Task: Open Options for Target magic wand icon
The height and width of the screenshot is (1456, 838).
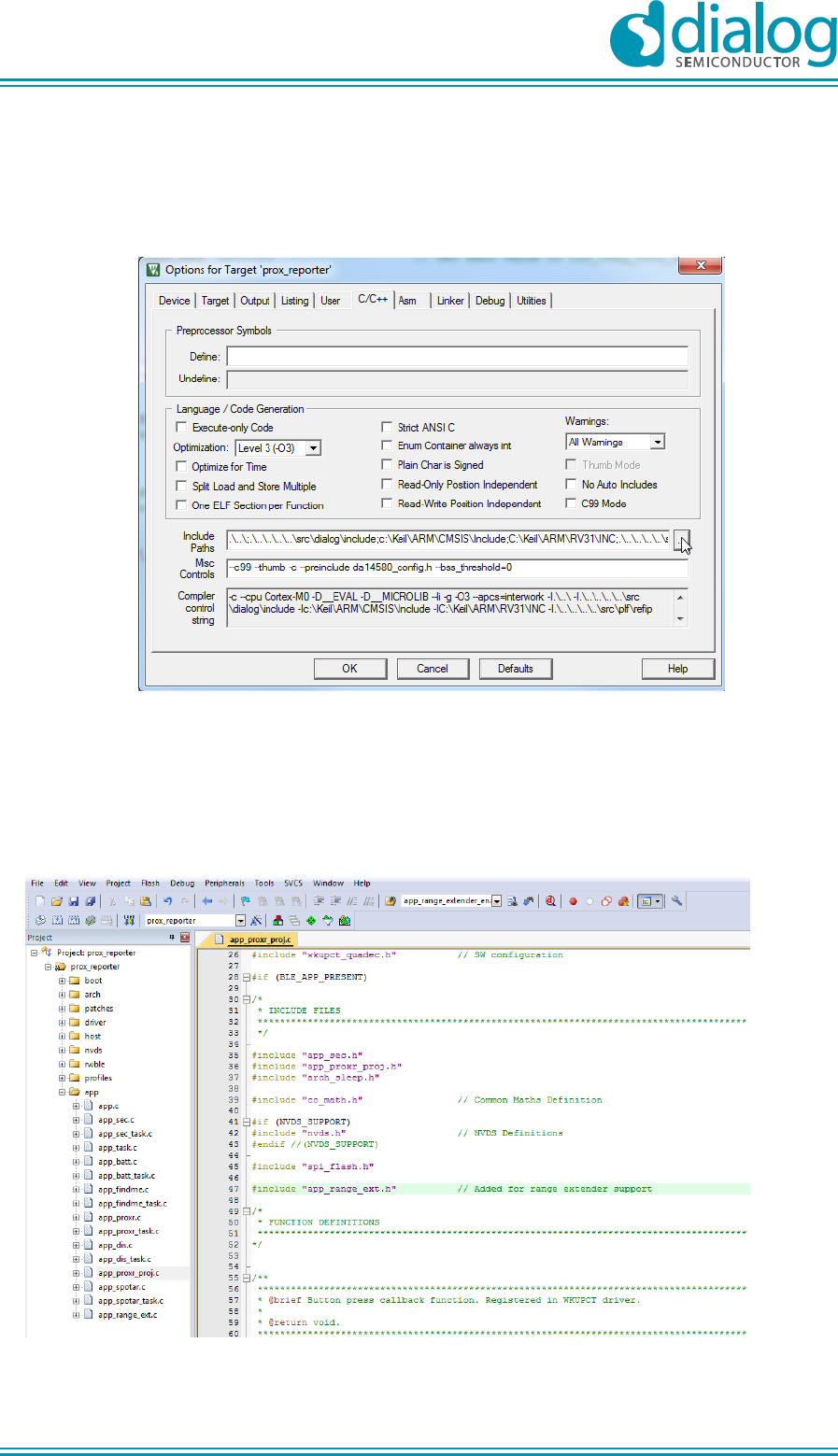Action: click(256, 921)
